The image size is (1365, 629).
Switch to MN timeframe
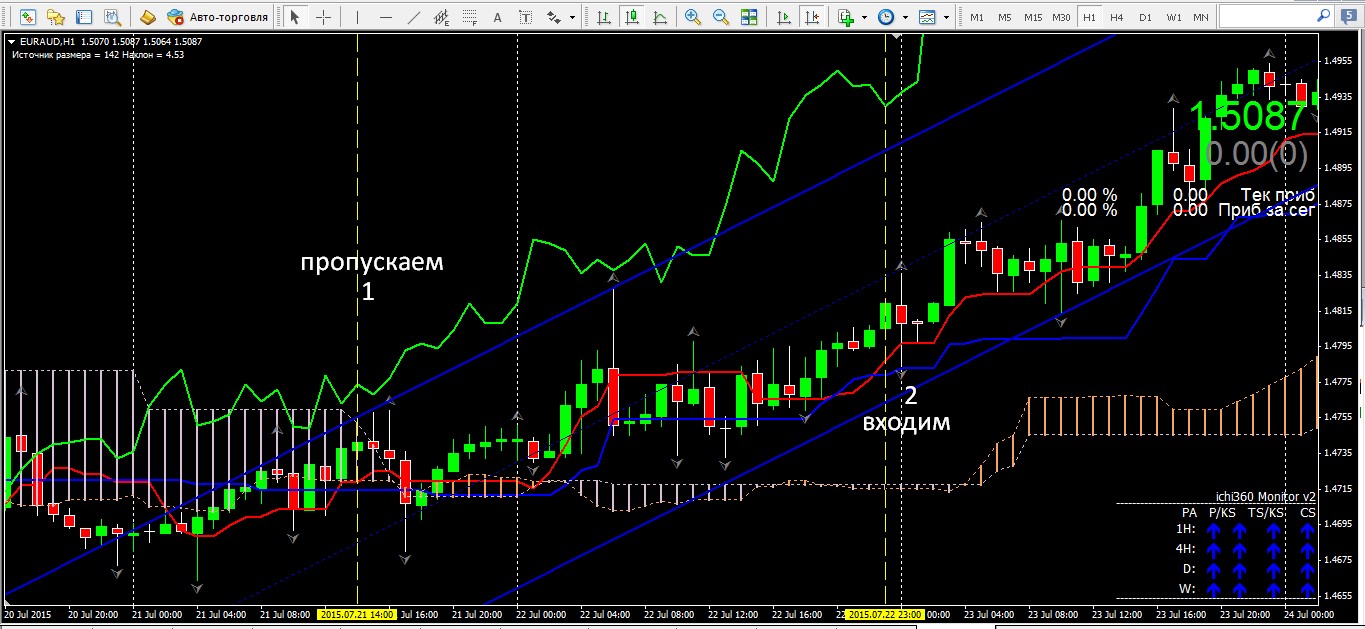point(1201,17)
